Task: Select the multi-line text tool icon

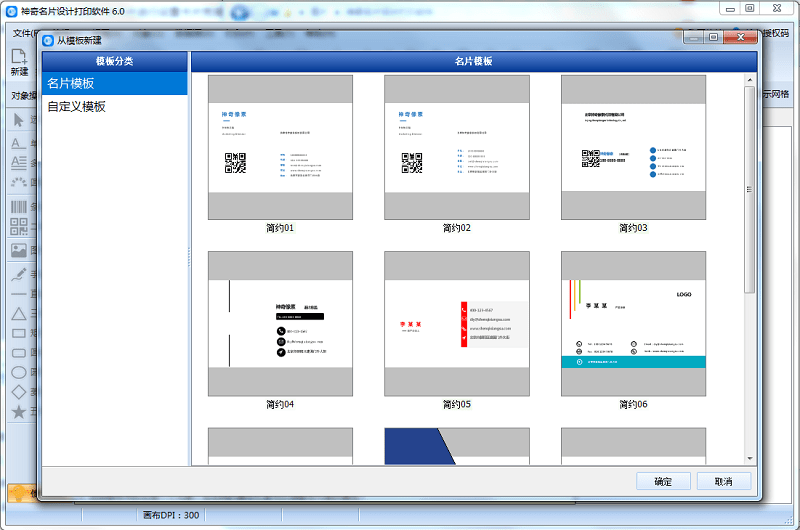Action: tap(19, 163)
